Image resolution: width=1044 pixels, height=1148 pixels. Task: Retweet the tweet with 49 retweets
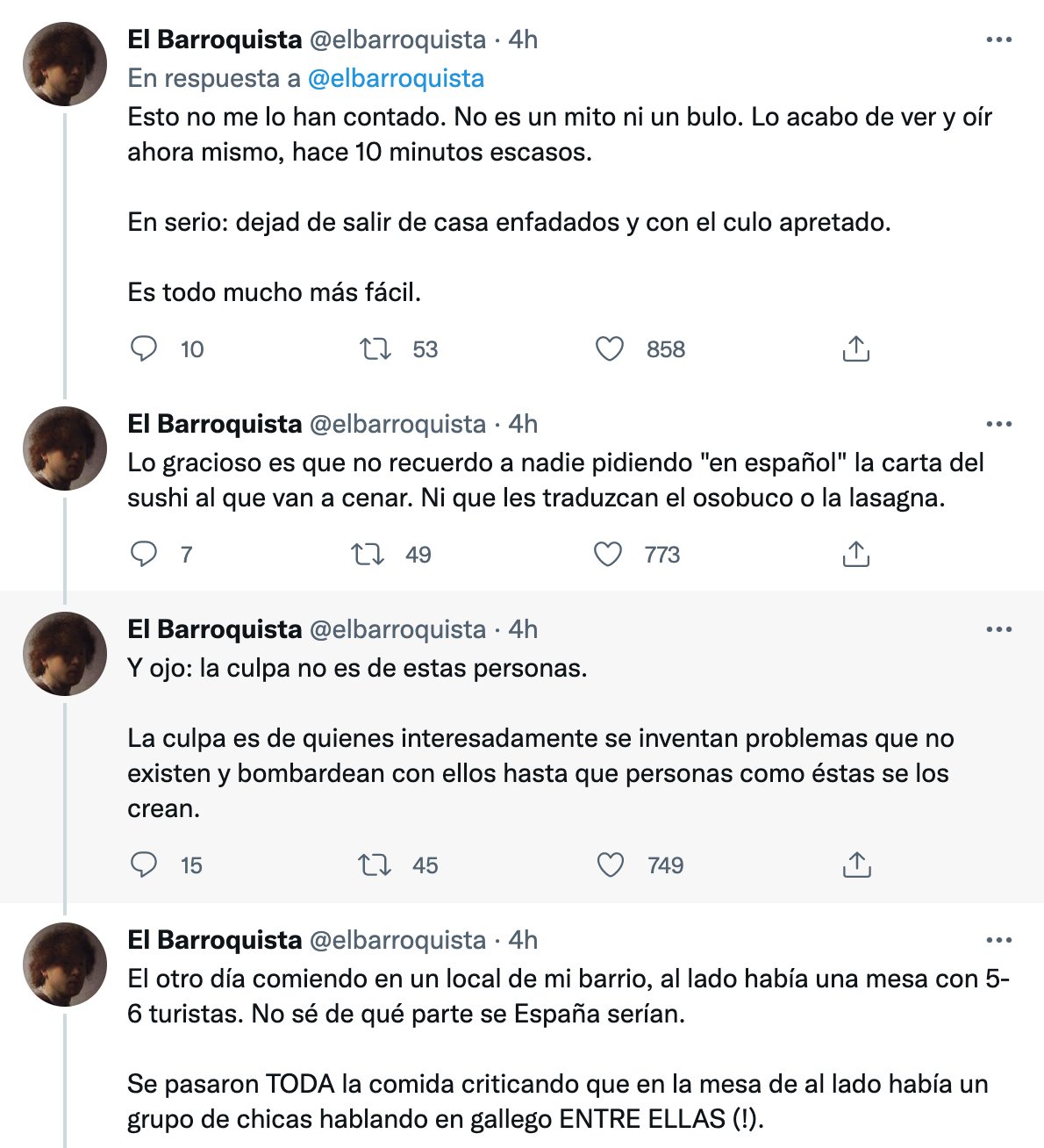368,555
